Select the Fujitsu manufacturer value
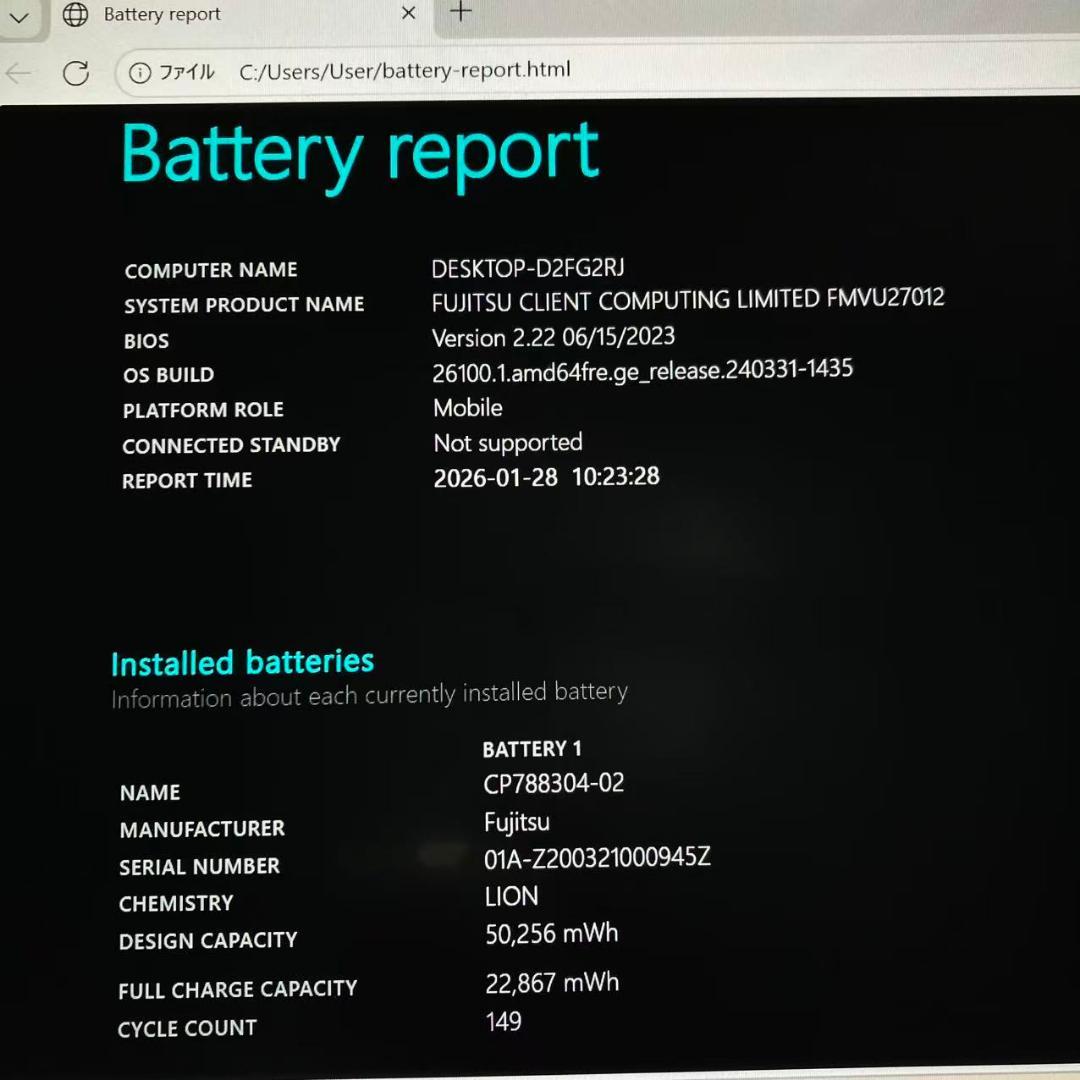The image size is (1080, 1080). 517,822
